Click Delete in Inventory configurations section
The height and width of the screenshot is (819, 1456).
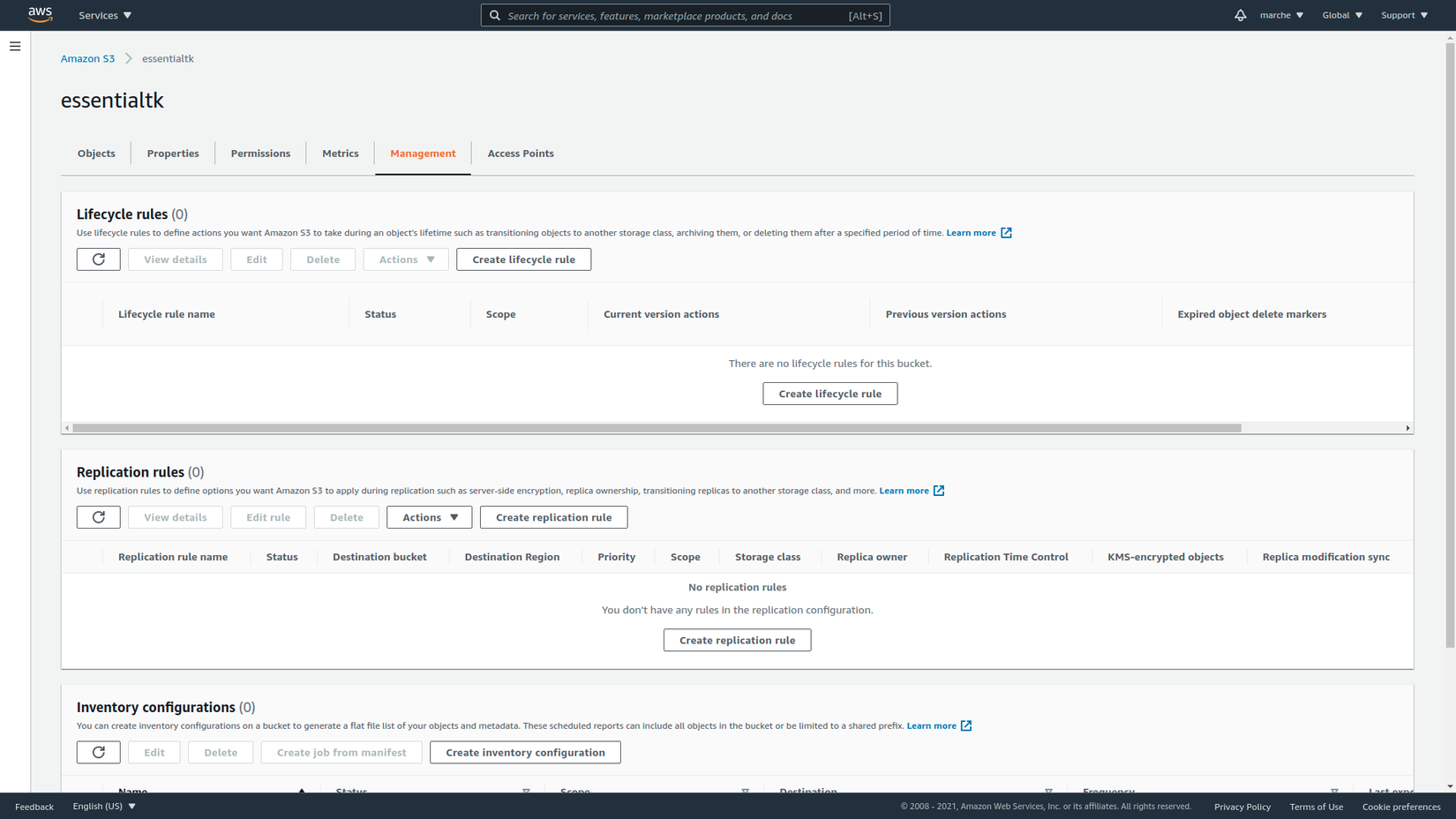221,752
